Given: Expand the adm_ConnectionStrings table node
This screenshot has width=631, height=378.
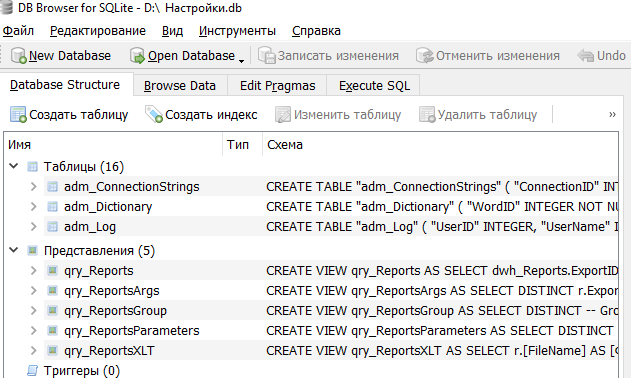Looking at the screenshot, I should click(34, 186).
